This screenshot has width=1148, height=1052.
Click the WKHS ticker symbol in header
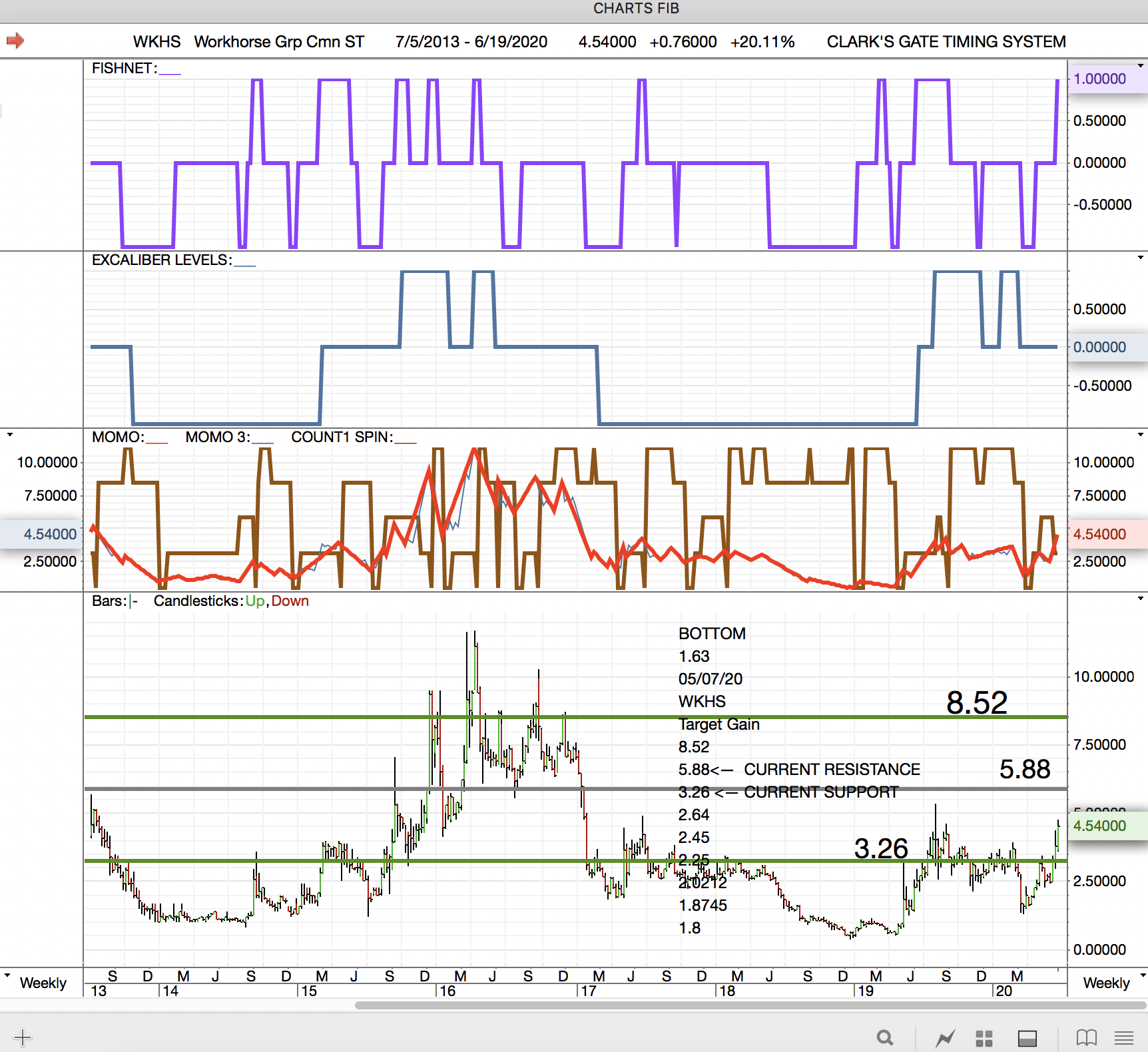coord(156,42)
